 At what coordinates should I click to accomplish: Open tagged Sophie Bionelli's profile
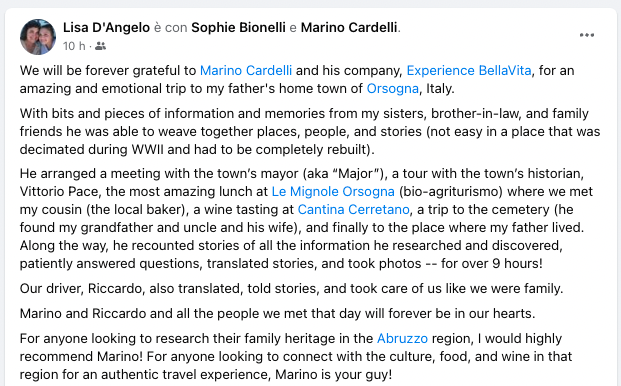pos(238,27)
